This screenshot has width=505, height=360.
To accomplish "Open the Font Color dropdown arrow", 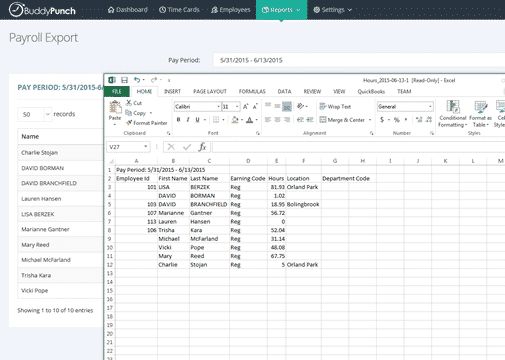I will pos(257,120).
